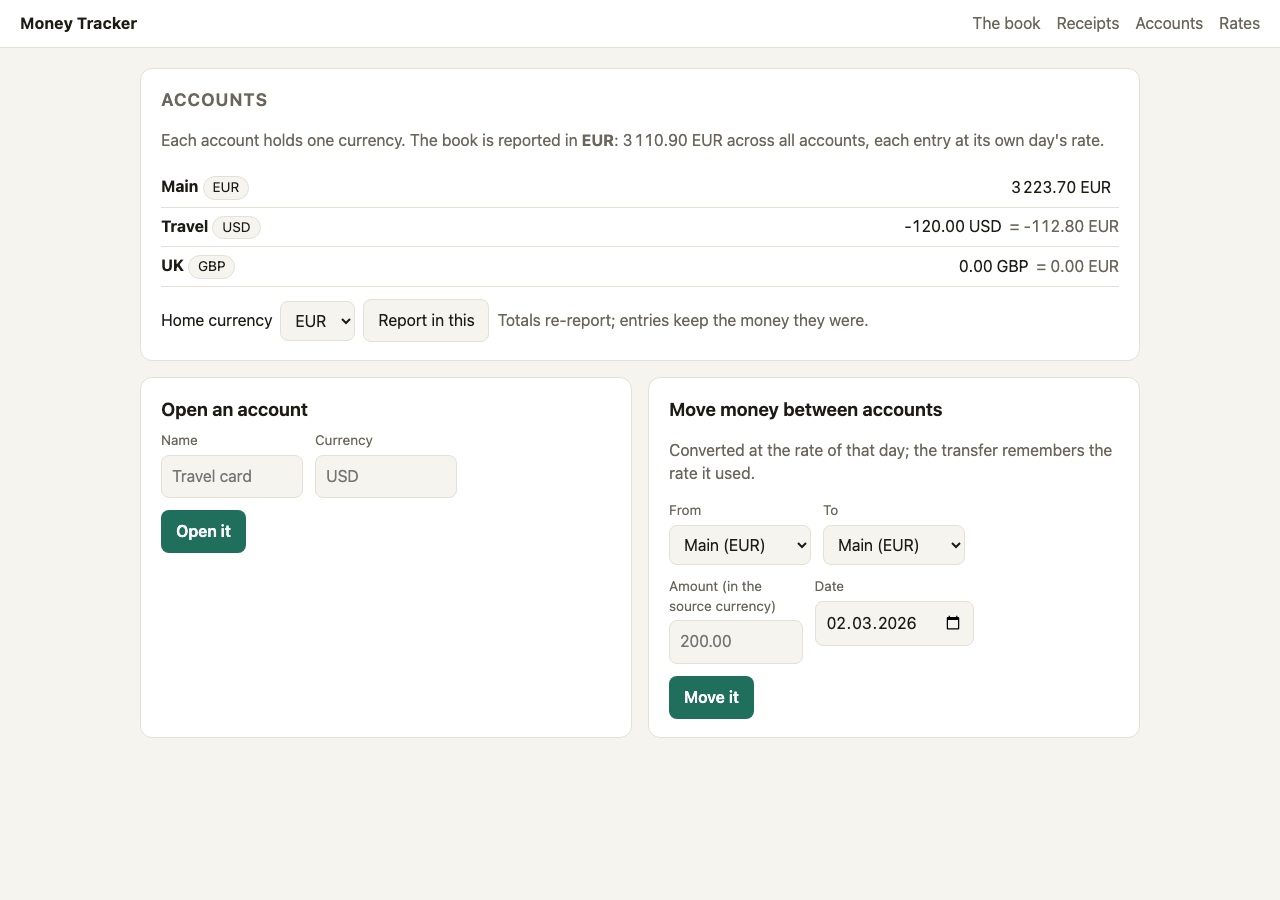Image resolution: width=1280 pixels, height=900 pixels.
Task: Click the Move it button
Action: [x=711, y=698]
